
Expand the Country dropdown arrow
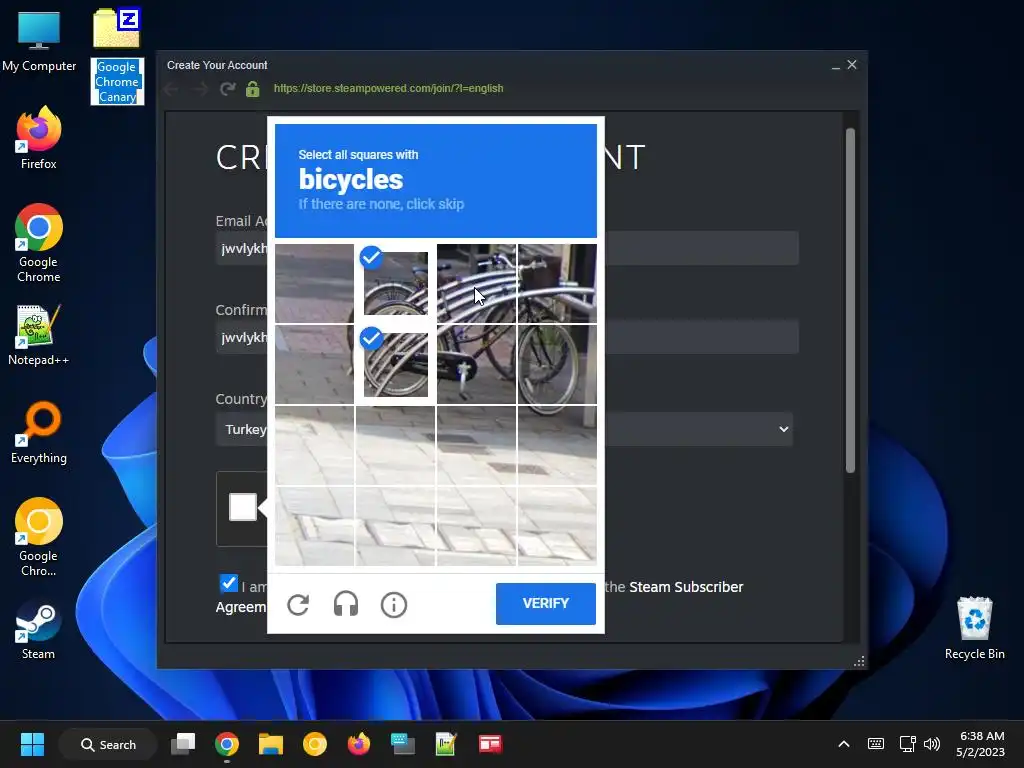coord(783,429)
